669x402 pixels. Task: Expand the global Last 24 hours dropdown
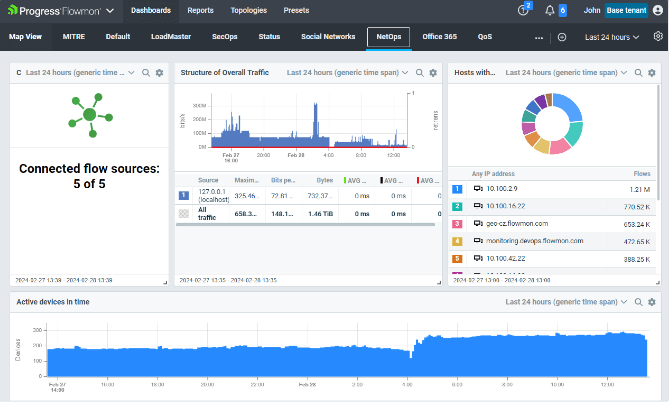click(612, 37)
